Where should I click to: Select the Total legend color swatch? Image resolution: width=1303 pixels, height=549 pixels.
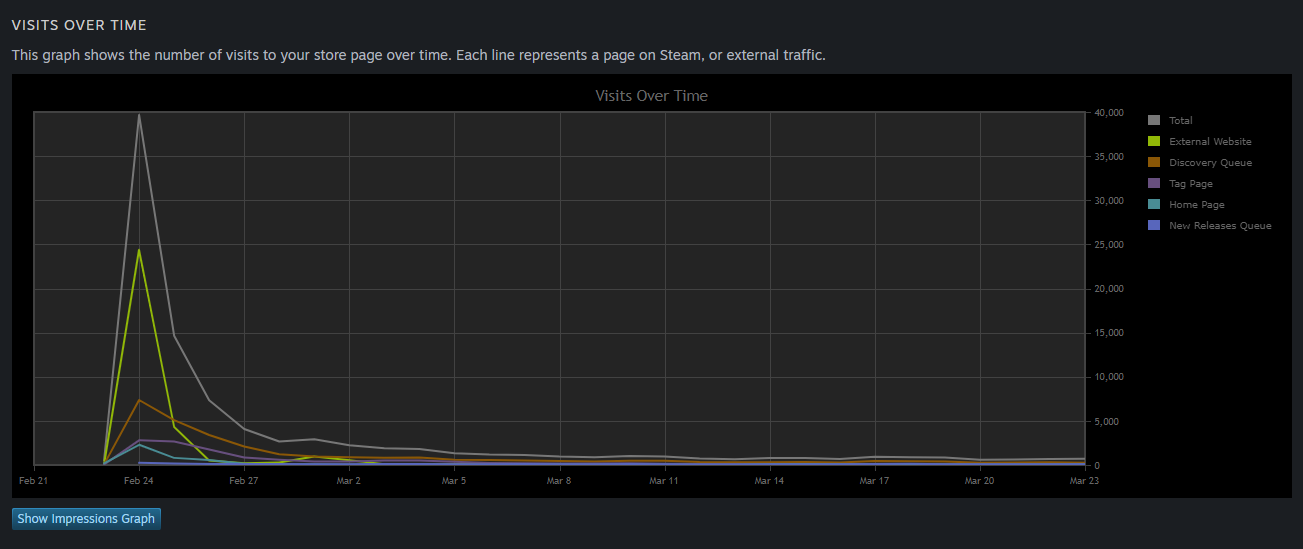pyautogui.click(x=1154, y=120)
